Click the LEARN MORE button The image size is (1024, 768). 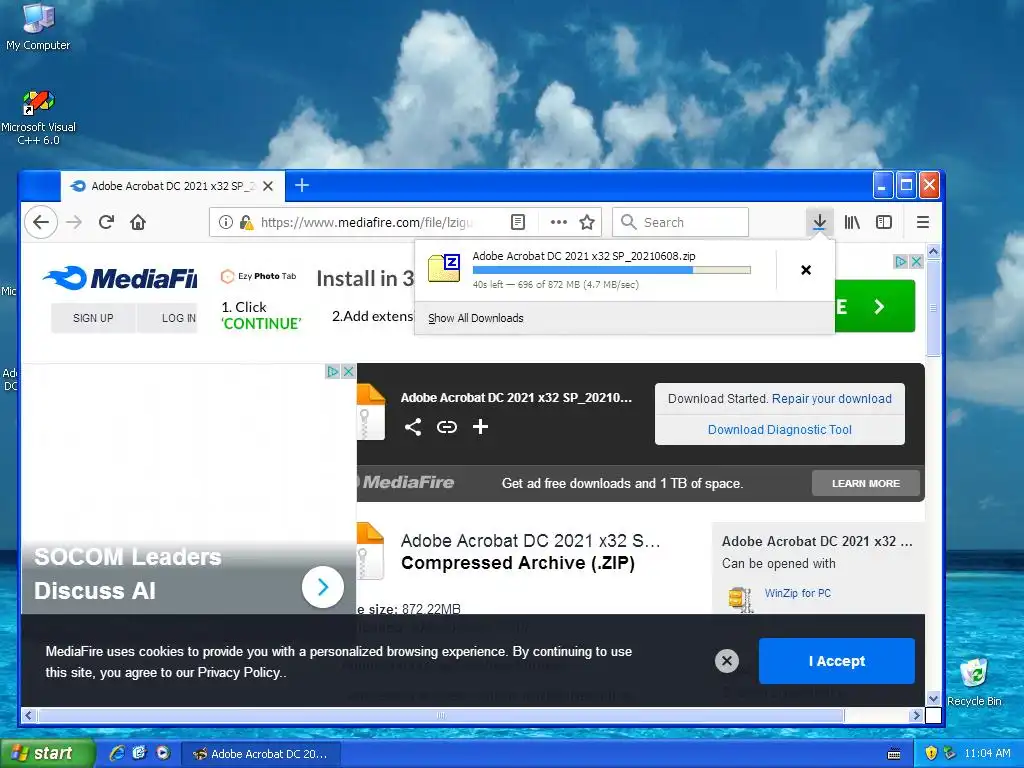click(865, 483)
